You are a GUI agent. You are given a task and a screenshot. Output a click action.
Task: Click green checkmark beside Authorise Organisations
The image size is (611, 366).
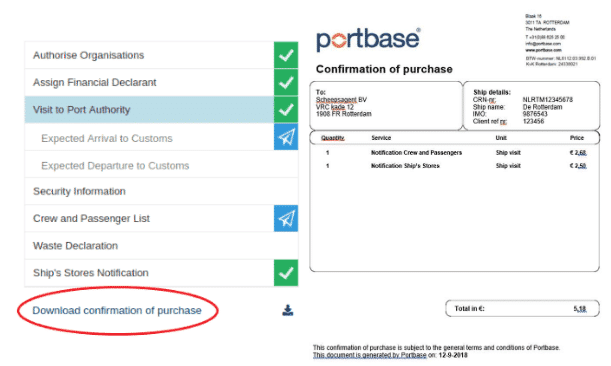tap(286, 55)
